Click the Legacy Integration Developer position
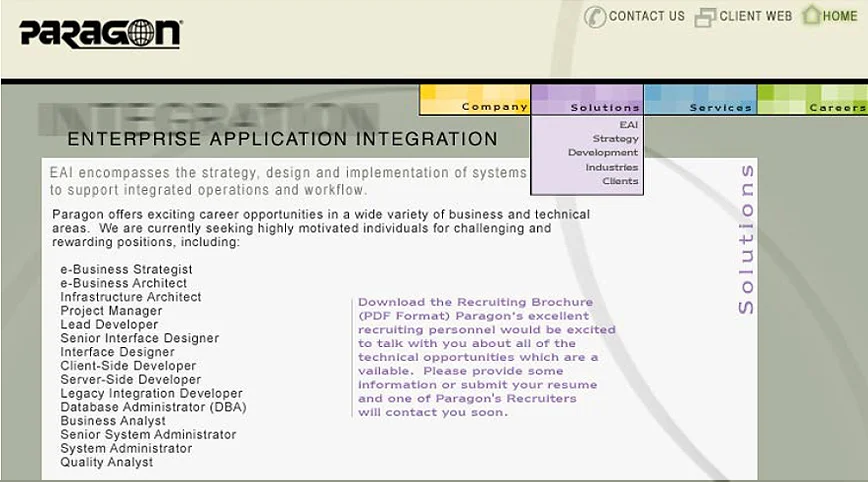The width and height of the screenshot is (868, 482). pyautogui.click(x=151, y=393)
